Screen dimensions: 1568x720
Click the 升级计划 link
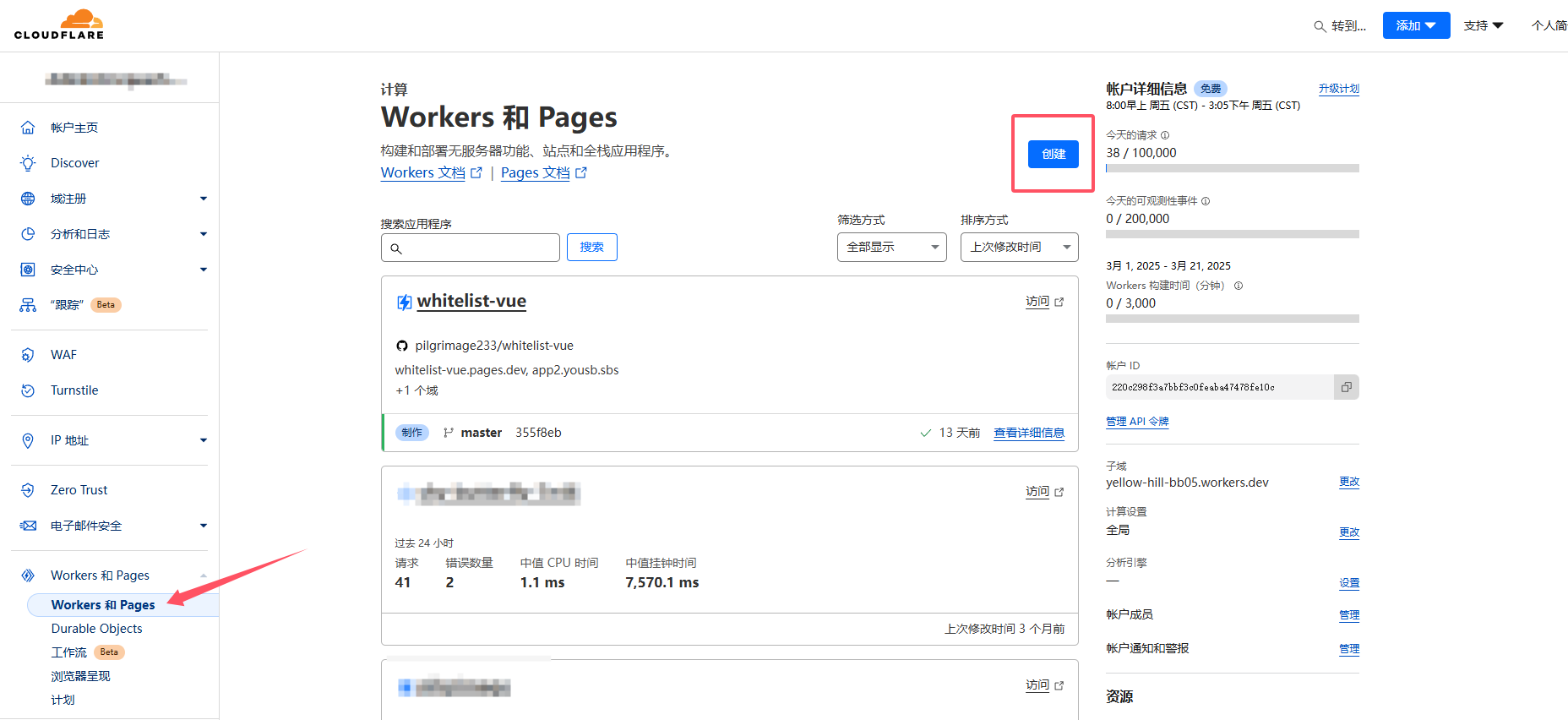coord(1339,89)
